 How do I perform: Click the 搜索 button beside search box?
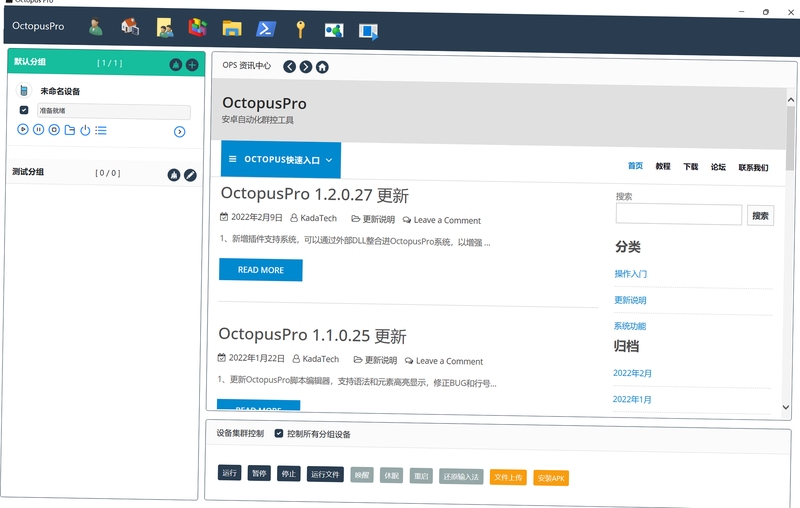tap(760, 215)
